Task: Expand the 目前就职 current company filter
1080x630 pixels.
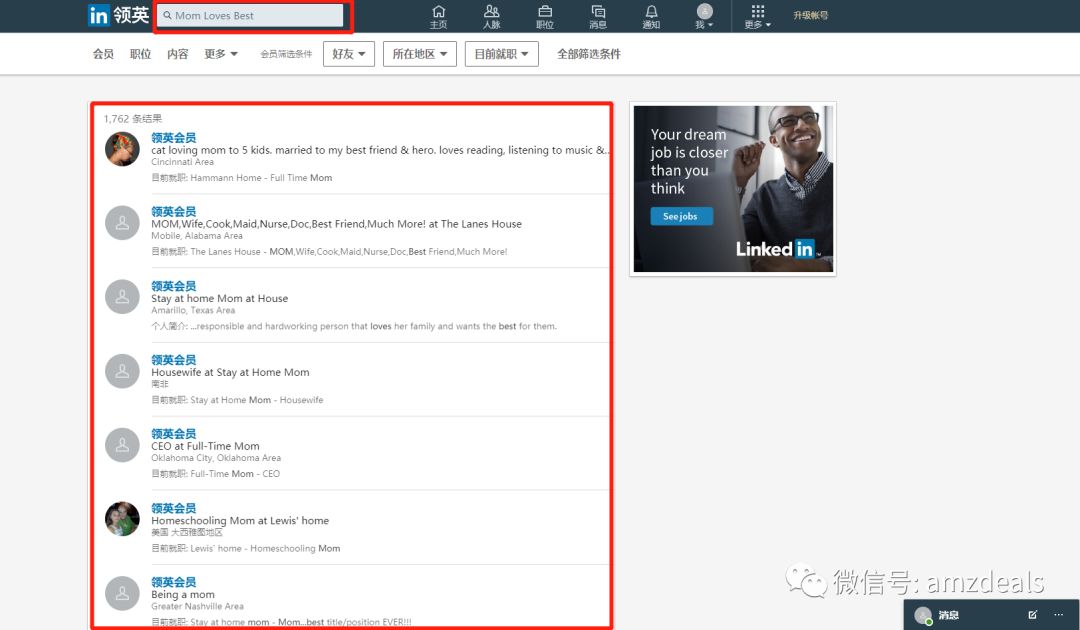Action: pyautogui.click(x=501, y=54)
